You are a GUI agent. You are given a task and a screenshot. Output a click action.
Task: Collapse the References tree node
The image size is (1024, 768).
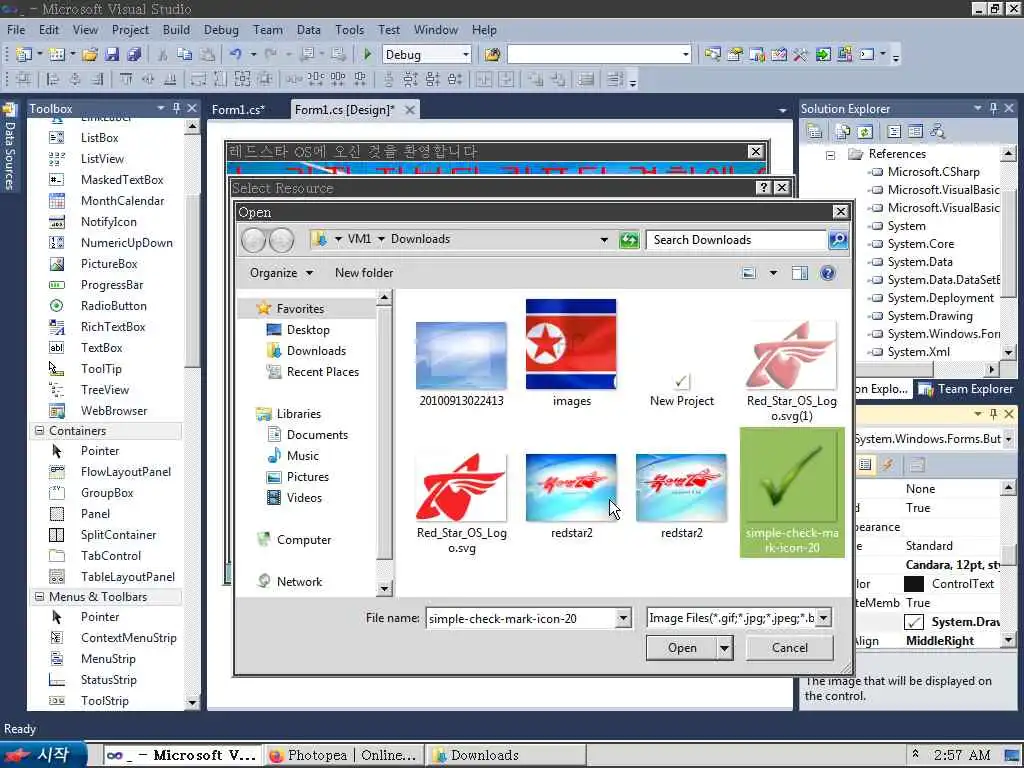click(x=830, y=155)
